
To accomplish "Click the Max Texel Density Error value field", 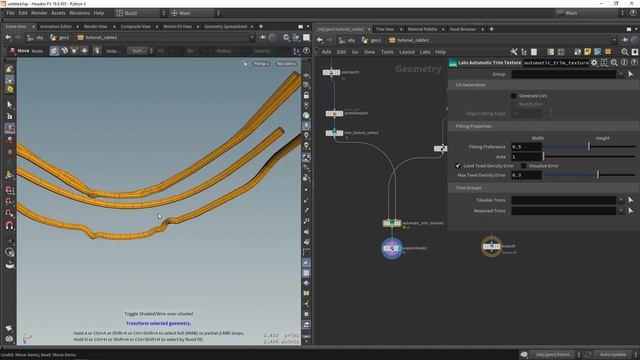I will tap(526, 175).
